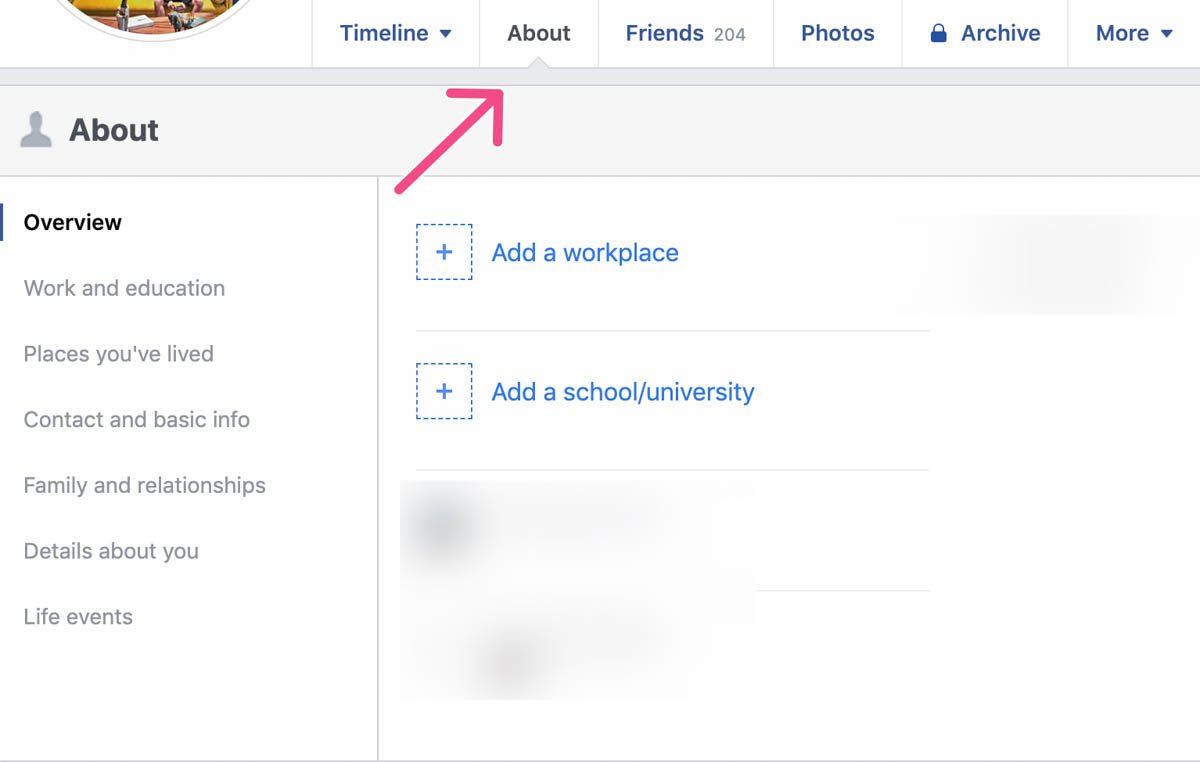Click the lock icon beside Archive
Viewport: 1200px width, 762px height.
point(938,33)
